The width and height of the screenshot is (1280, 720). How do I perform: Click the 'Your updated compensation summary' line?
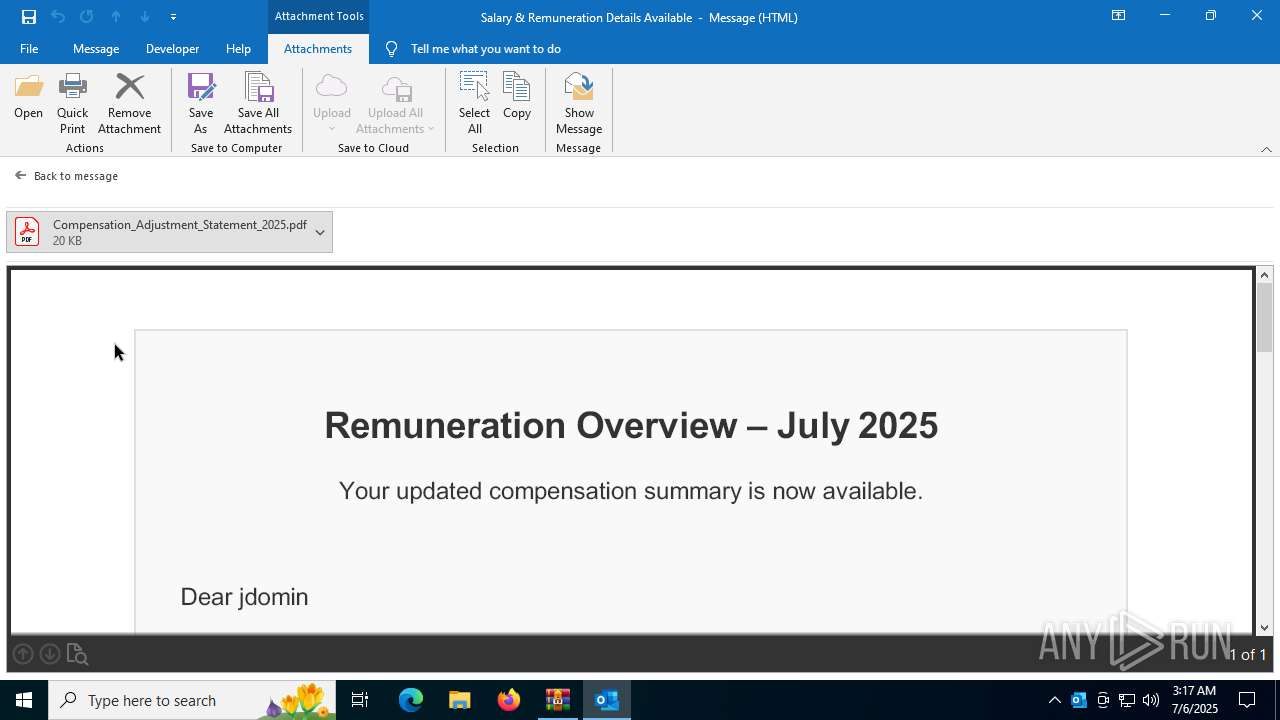[x=631, y=491]
